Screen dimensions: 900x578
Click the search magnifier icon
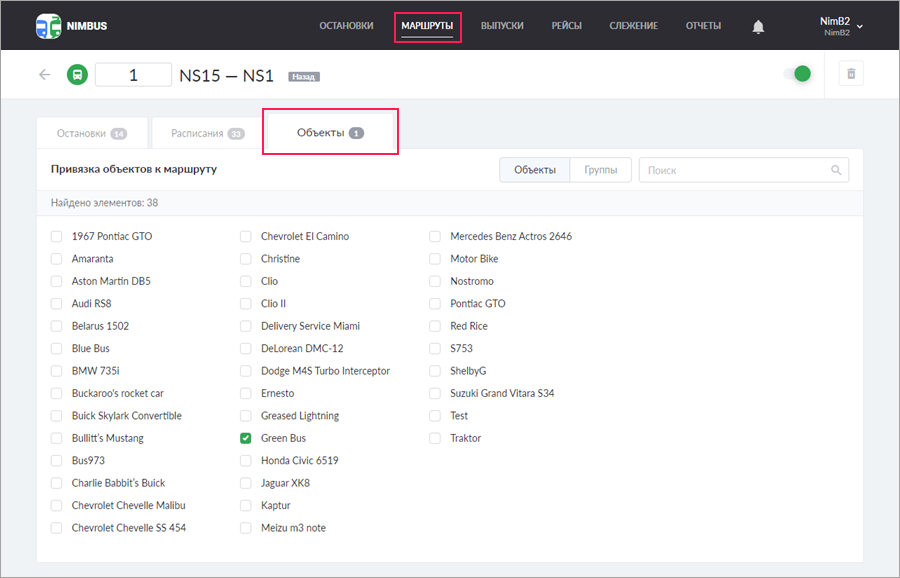[x=836, y=170]
